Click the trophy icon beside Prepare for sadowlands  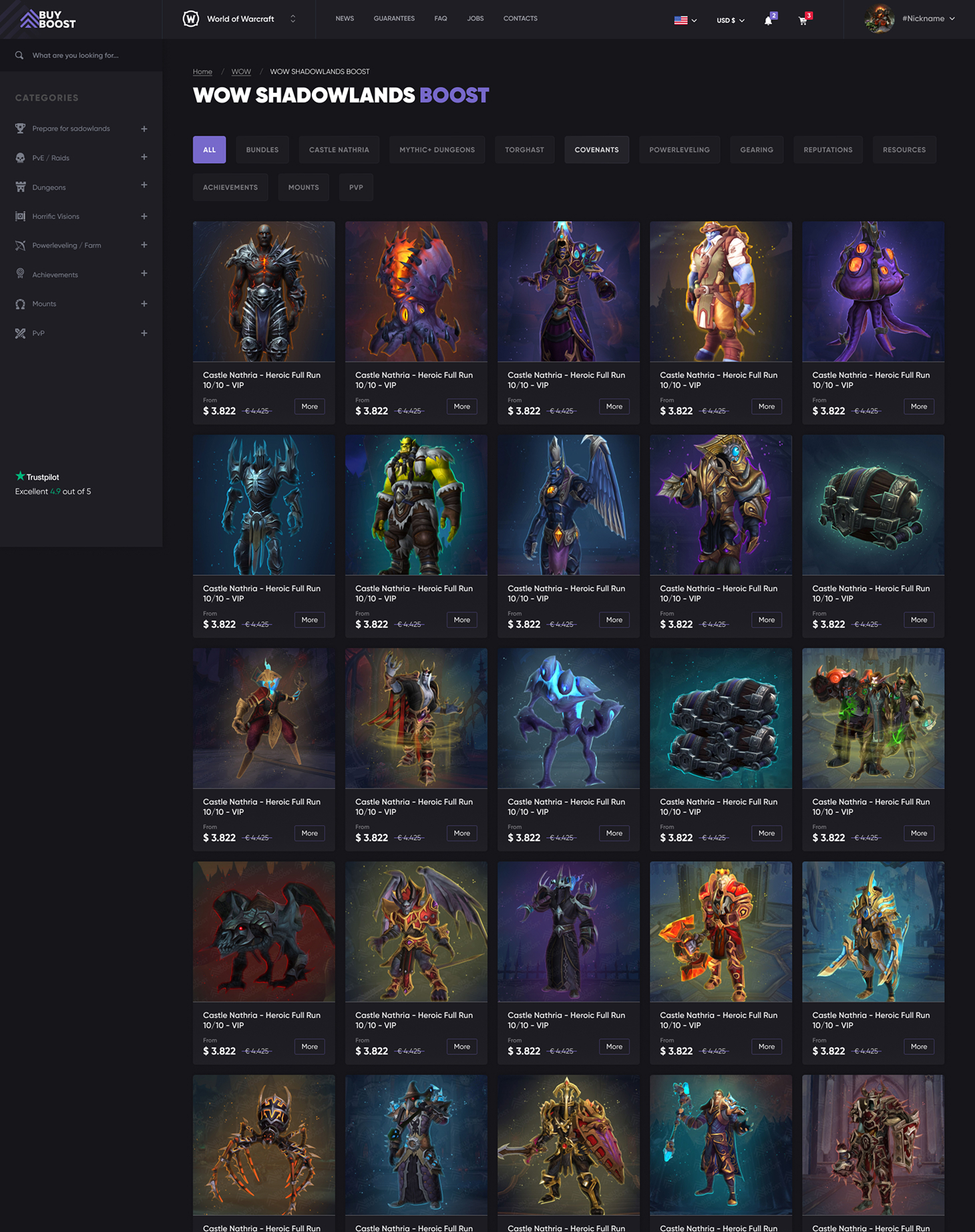click(20, 128)
